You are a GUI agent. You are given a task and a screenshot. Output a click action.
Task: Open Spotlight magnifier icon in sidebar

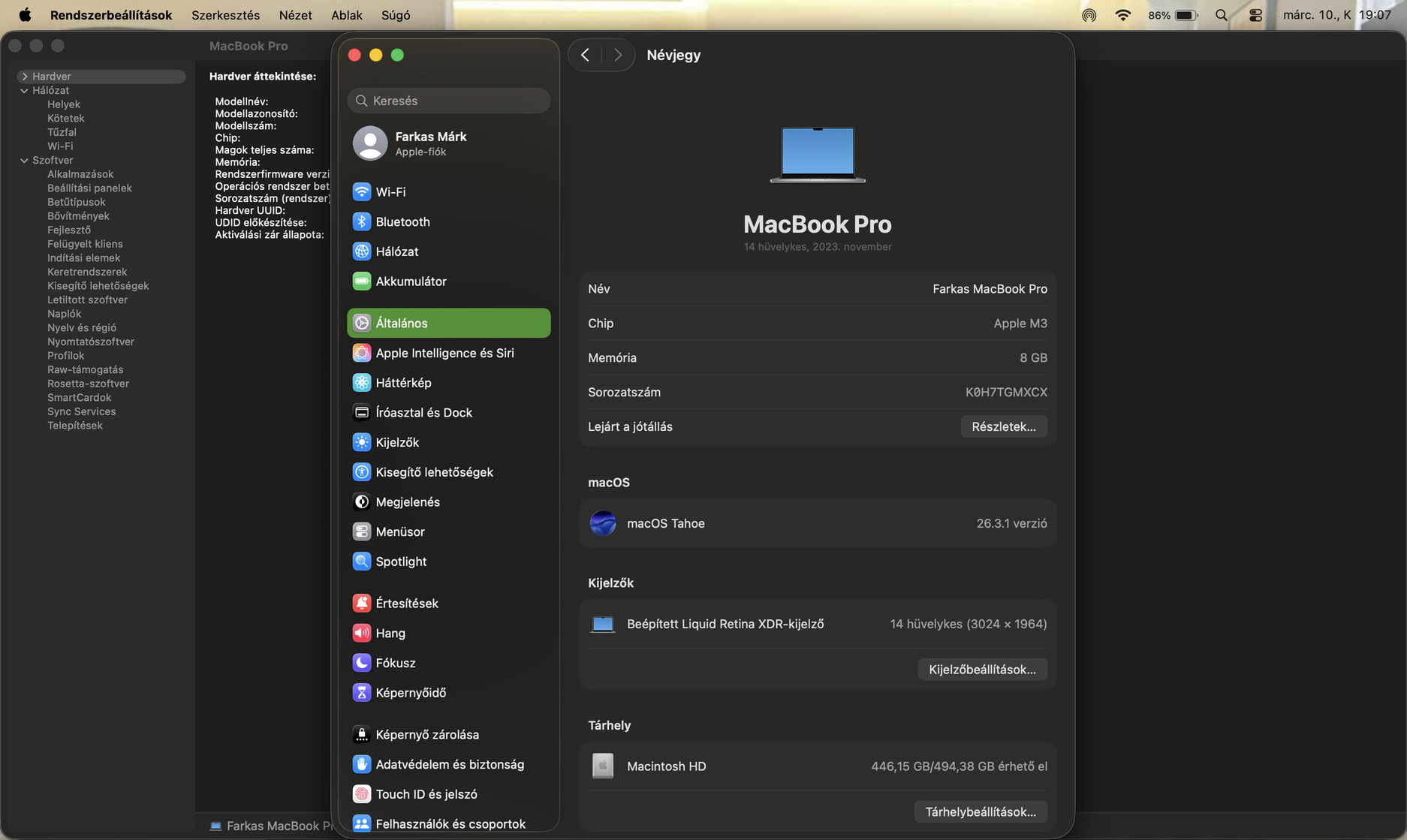click(x=361, y=561)
